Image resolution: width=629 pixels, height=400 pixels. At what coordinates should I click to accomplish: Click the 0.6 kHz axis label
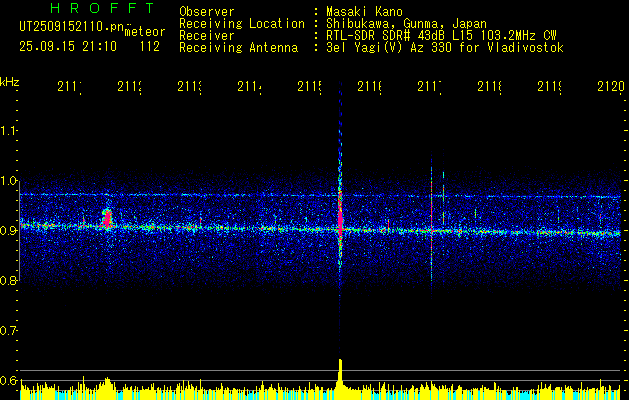point(8,380)
